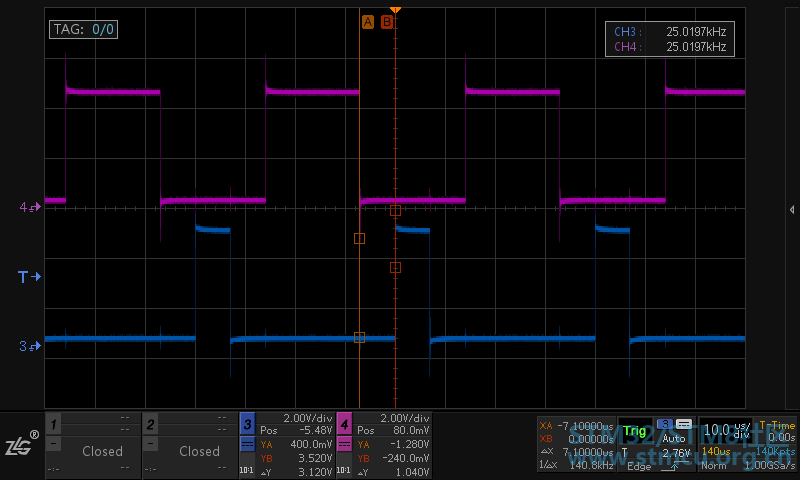Click channel 4 2.00V/div scale value
This screenshot has height=480, width=800.
405,418
